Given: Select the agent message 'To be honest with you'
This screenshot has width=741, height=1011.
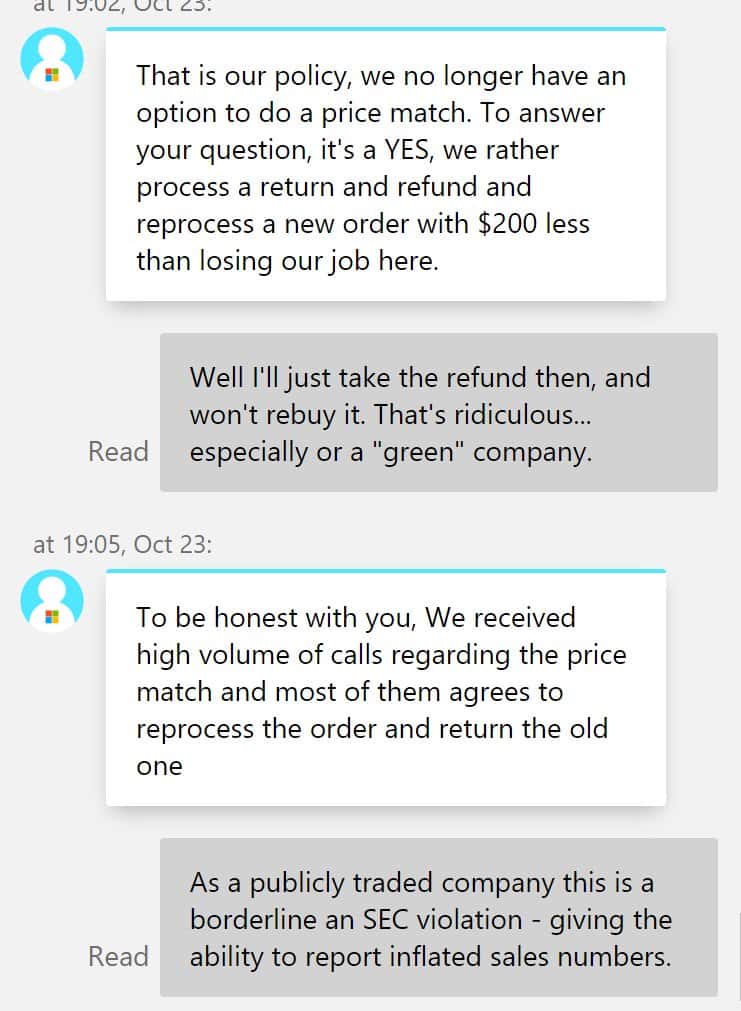Looking at the screenshot, I should coord(386,688).
